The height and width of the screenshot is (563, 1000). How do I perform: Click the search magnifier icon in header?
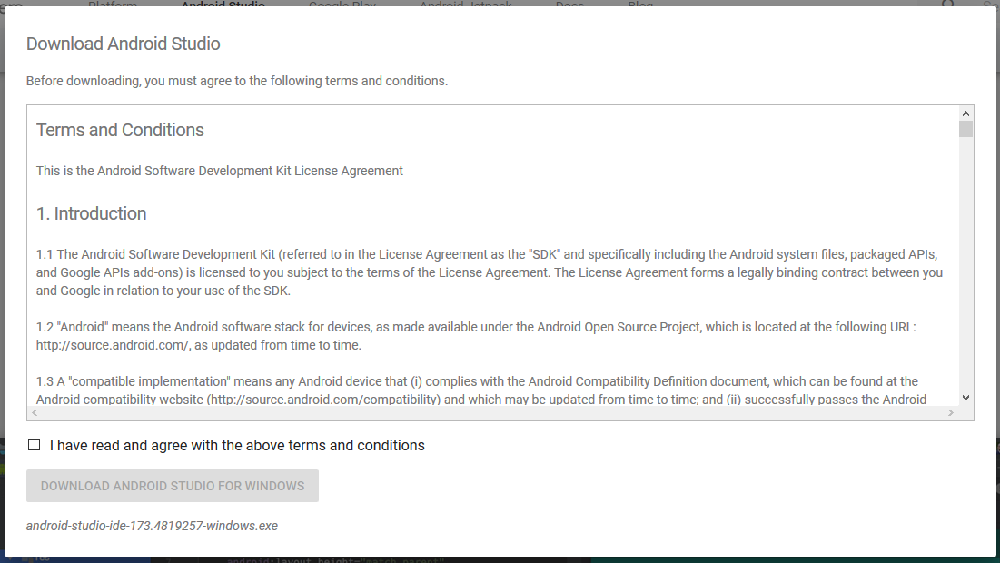[x=949, y=5]
